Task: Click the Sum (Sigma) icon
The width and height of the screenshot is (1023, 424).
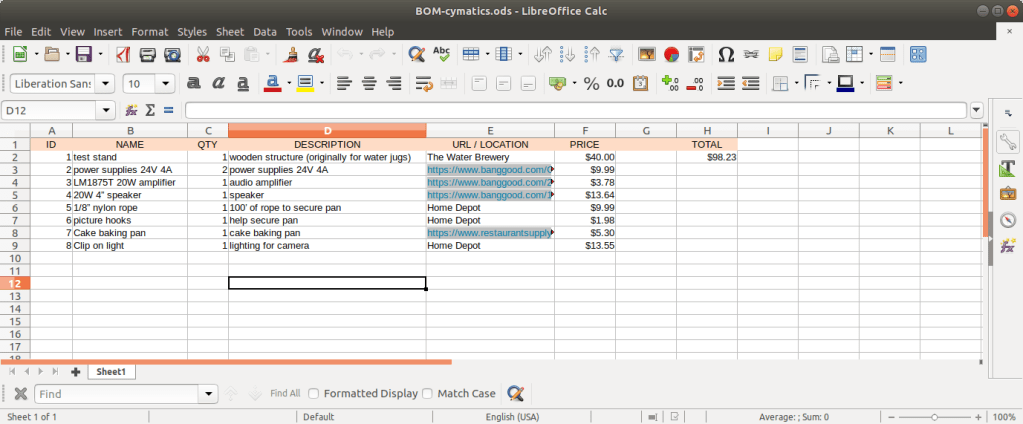Action: coord(150,110)
